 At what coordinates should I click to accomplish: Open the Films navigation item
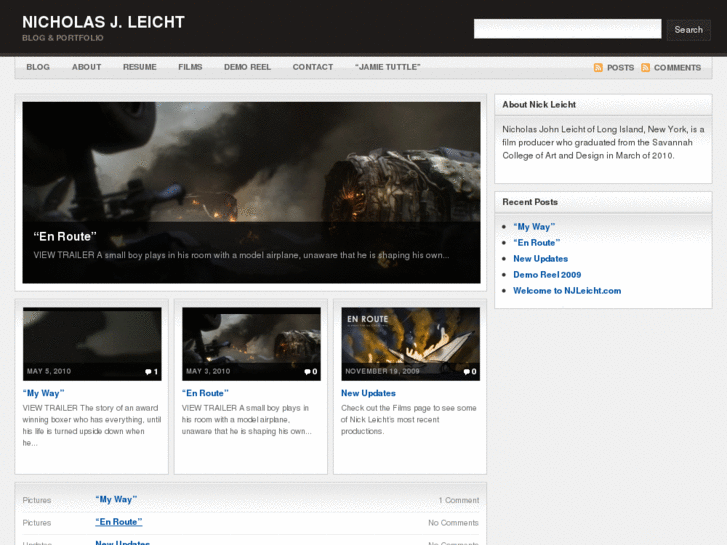coord(190,67)
